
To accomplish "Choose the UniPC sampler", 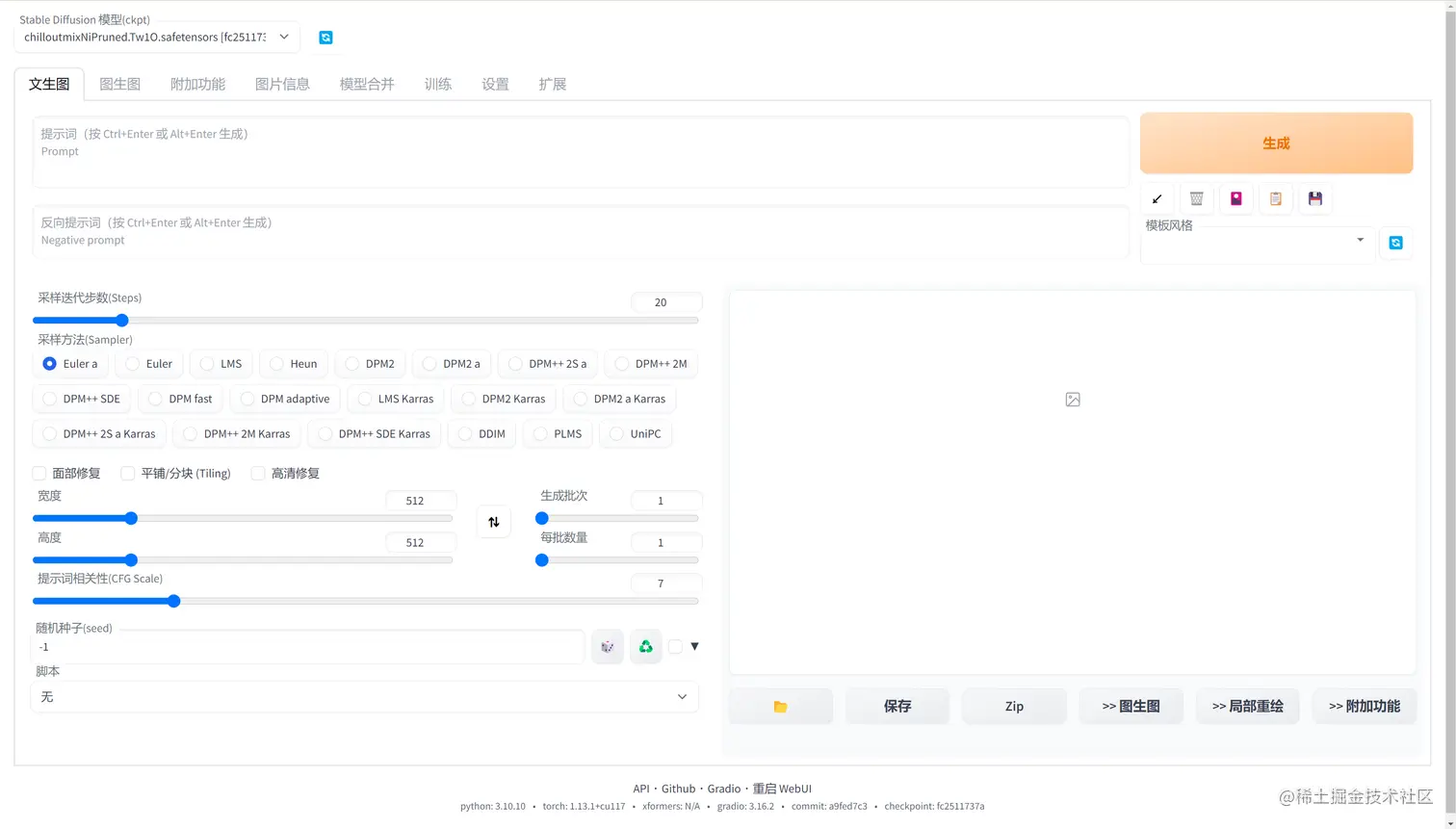I will (636, 433).
